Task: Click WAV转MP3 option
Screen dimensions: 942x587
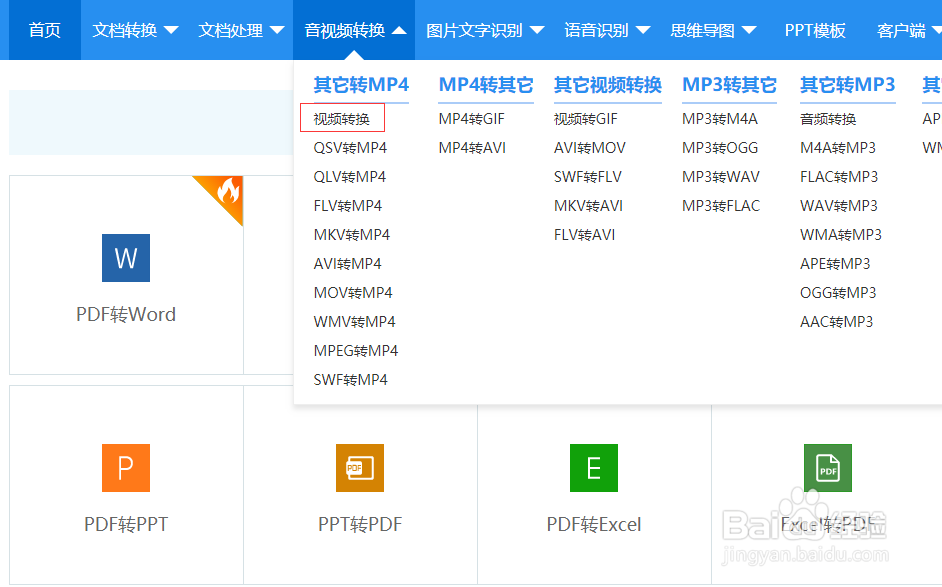Action: coord(839,206)
